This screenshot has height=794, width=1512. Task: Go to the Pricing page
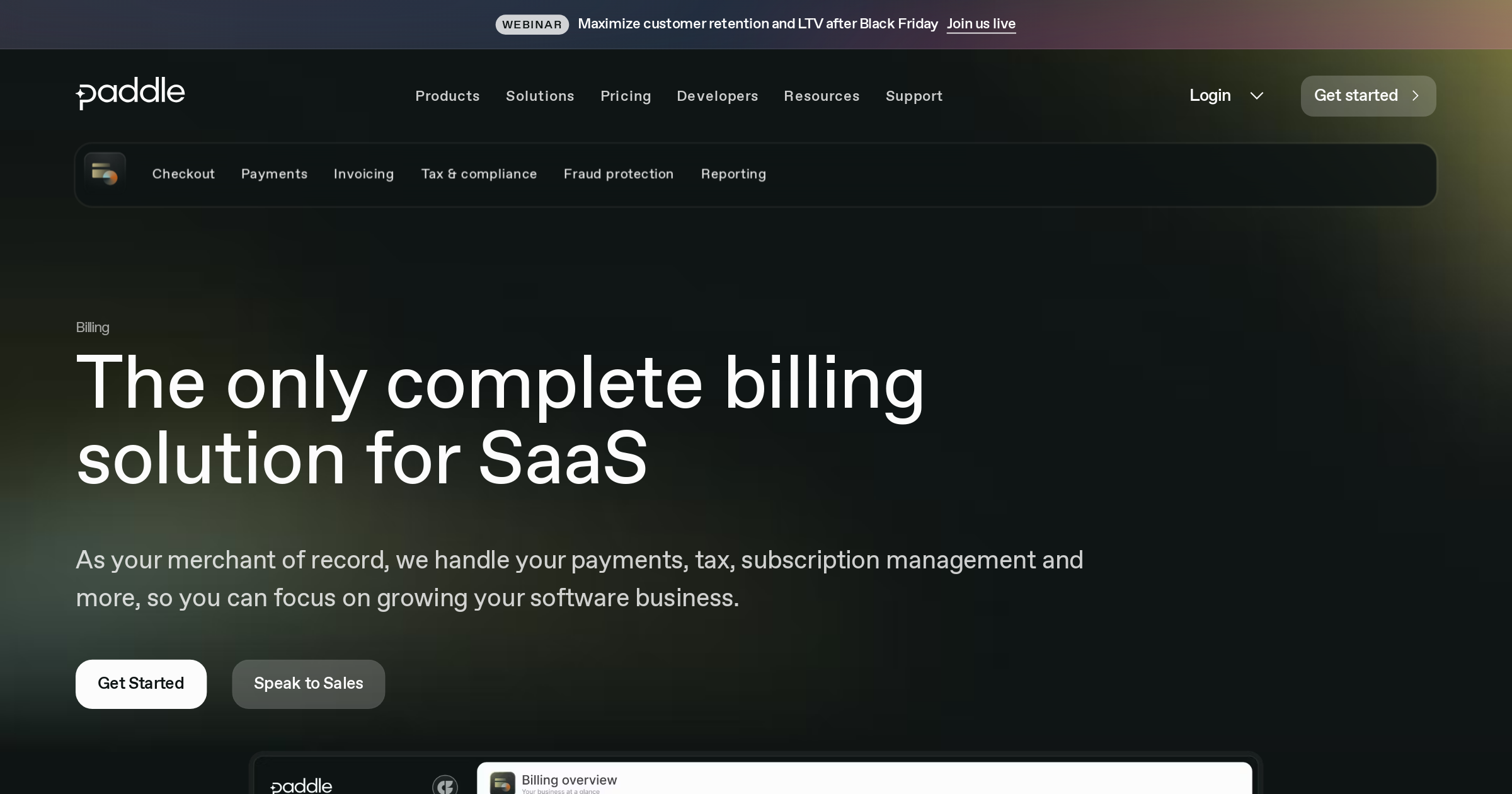click(626, 96)
